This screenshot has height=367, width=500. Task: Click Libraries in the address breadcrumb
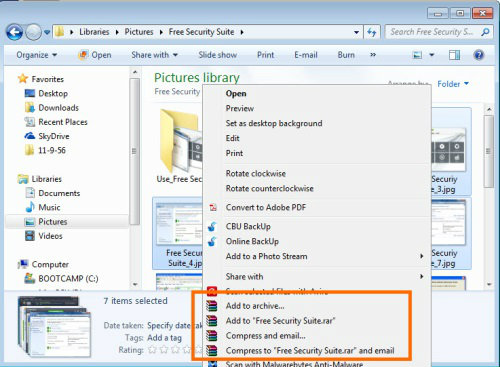point(94,32)
